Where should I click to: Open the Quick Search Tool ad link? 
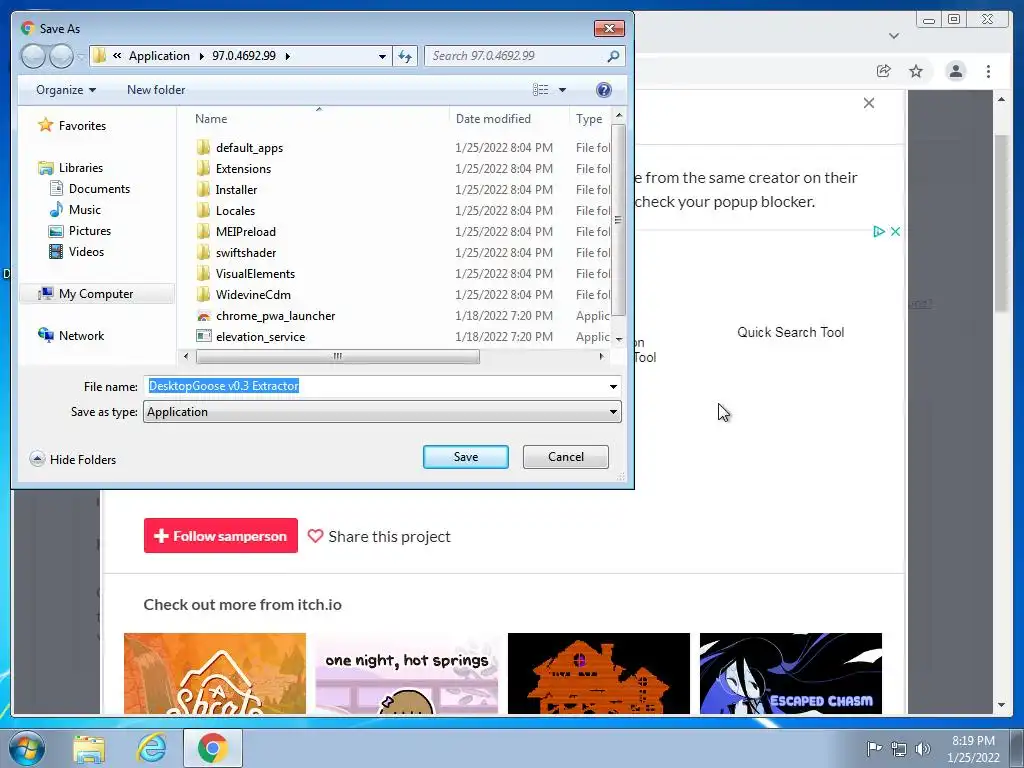pyautogui.click(x=790, y=332)
